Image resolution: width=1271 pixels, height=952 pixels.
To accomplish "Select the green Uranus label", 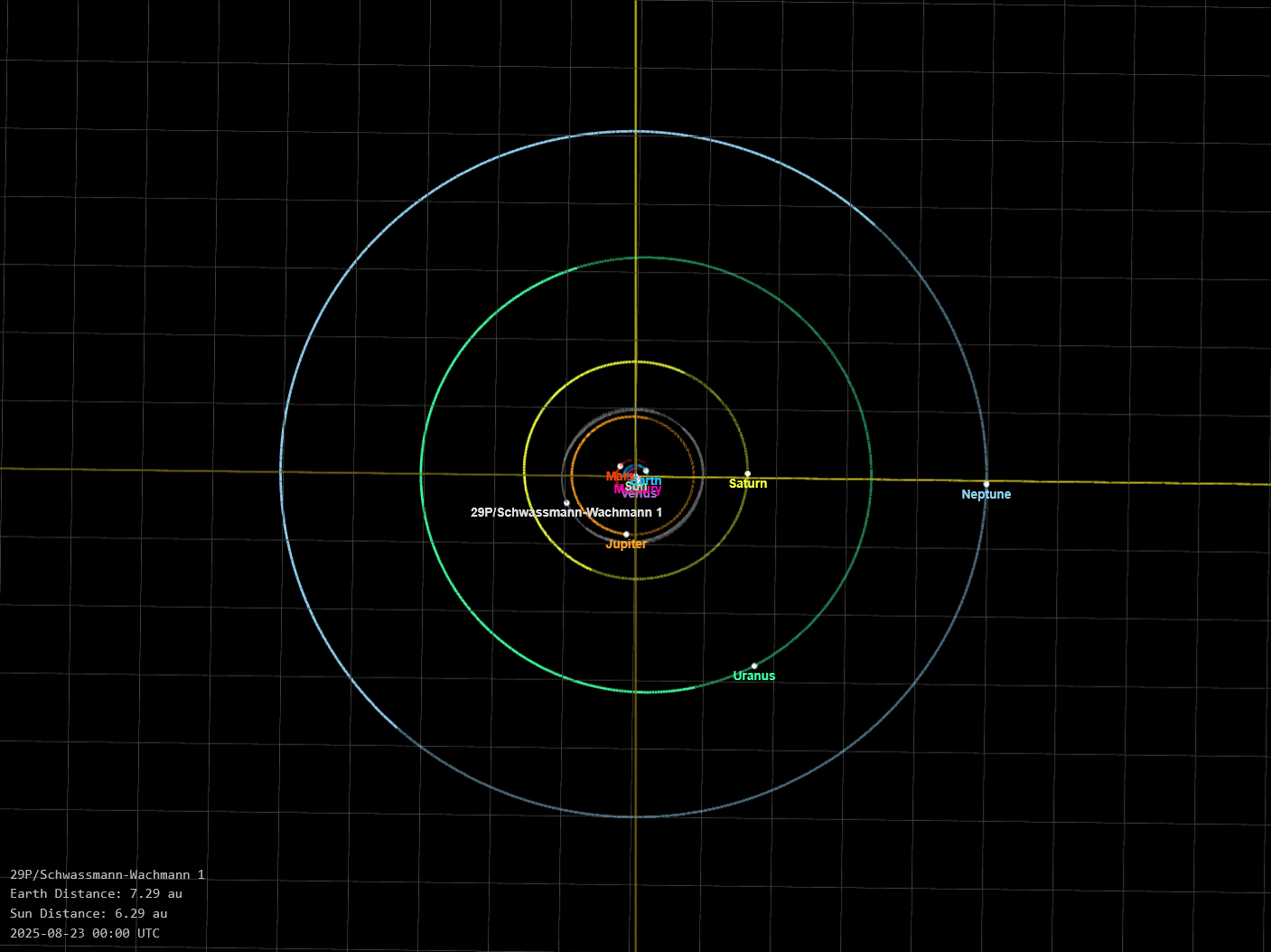I will pos(753,677).
